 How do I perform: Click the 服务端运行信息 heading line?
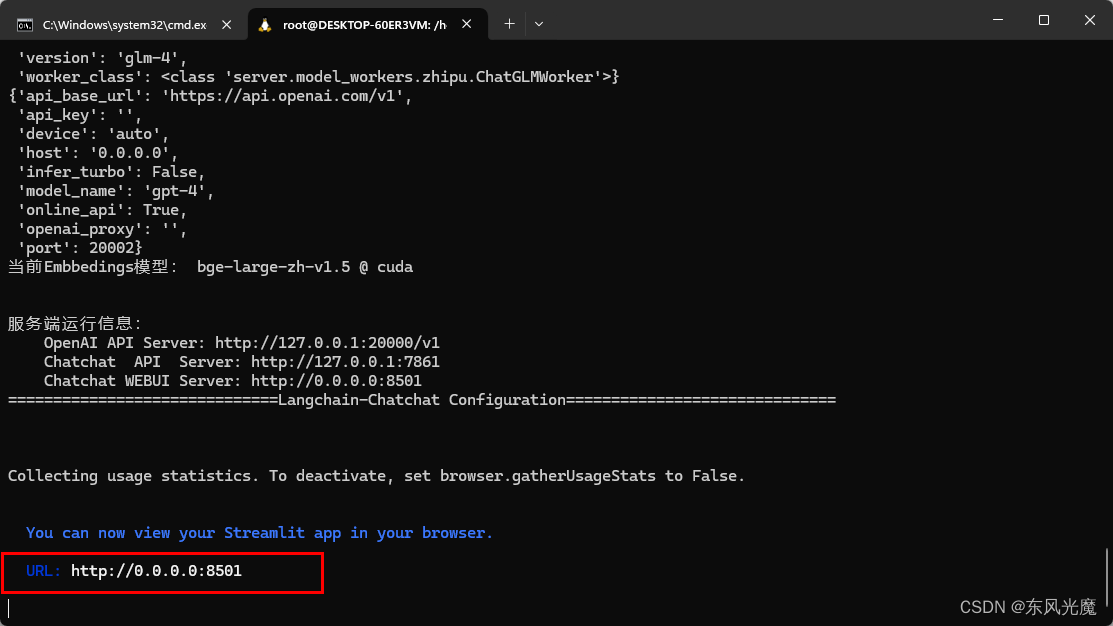pyautogui.click(x=75, y=324)
